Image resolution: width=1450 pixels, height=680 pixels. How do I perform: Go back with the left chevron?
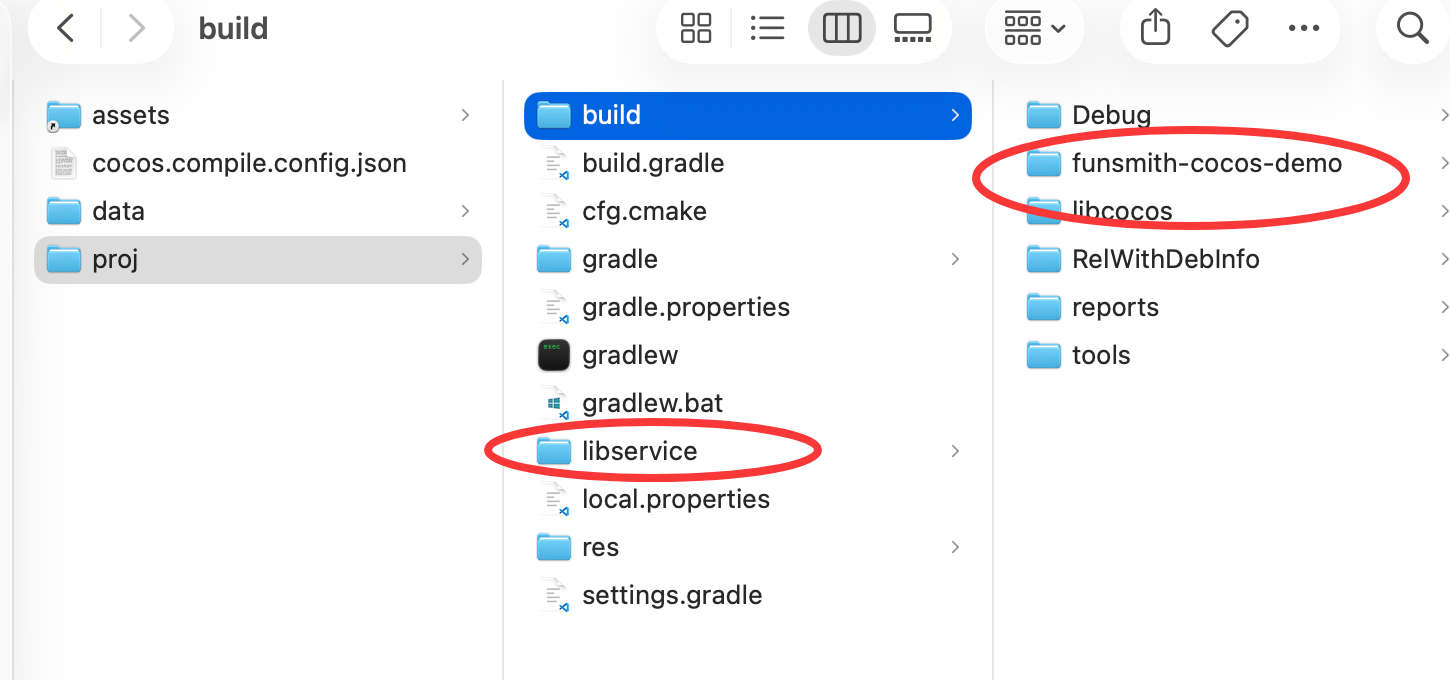pyautogui.click(x=66, y=28)
